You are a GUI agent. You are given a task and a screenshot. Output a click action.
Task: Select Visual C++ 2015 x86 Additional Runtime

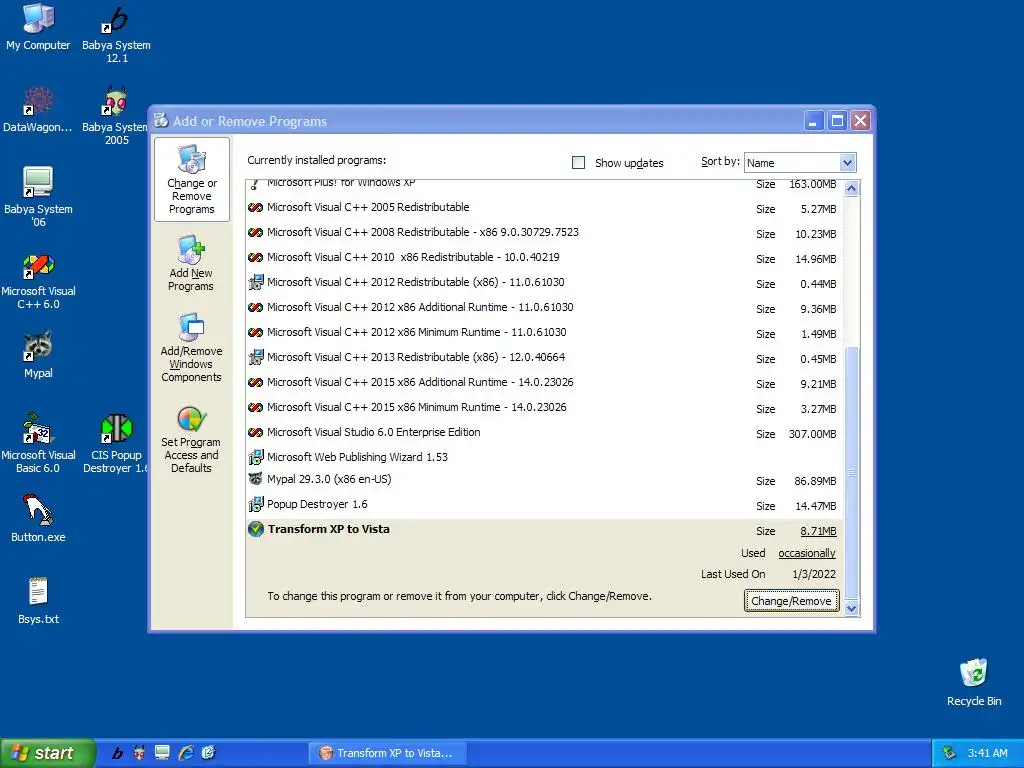(544, 383)
